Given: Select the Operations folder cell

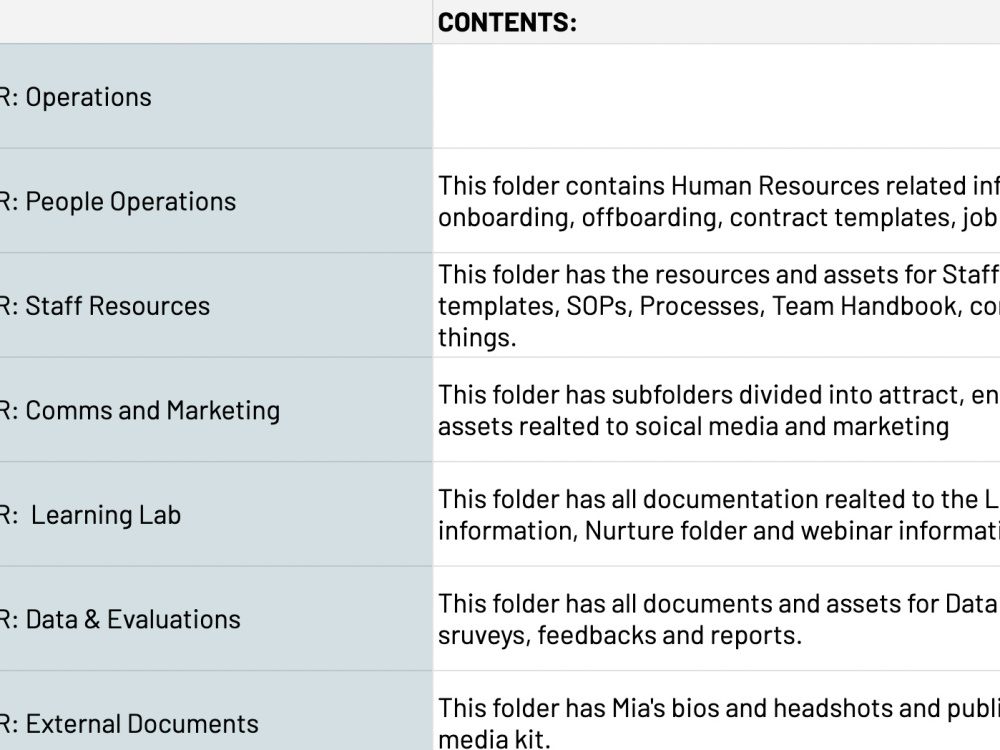Looking at the screenshot, I should coord(216,96).
